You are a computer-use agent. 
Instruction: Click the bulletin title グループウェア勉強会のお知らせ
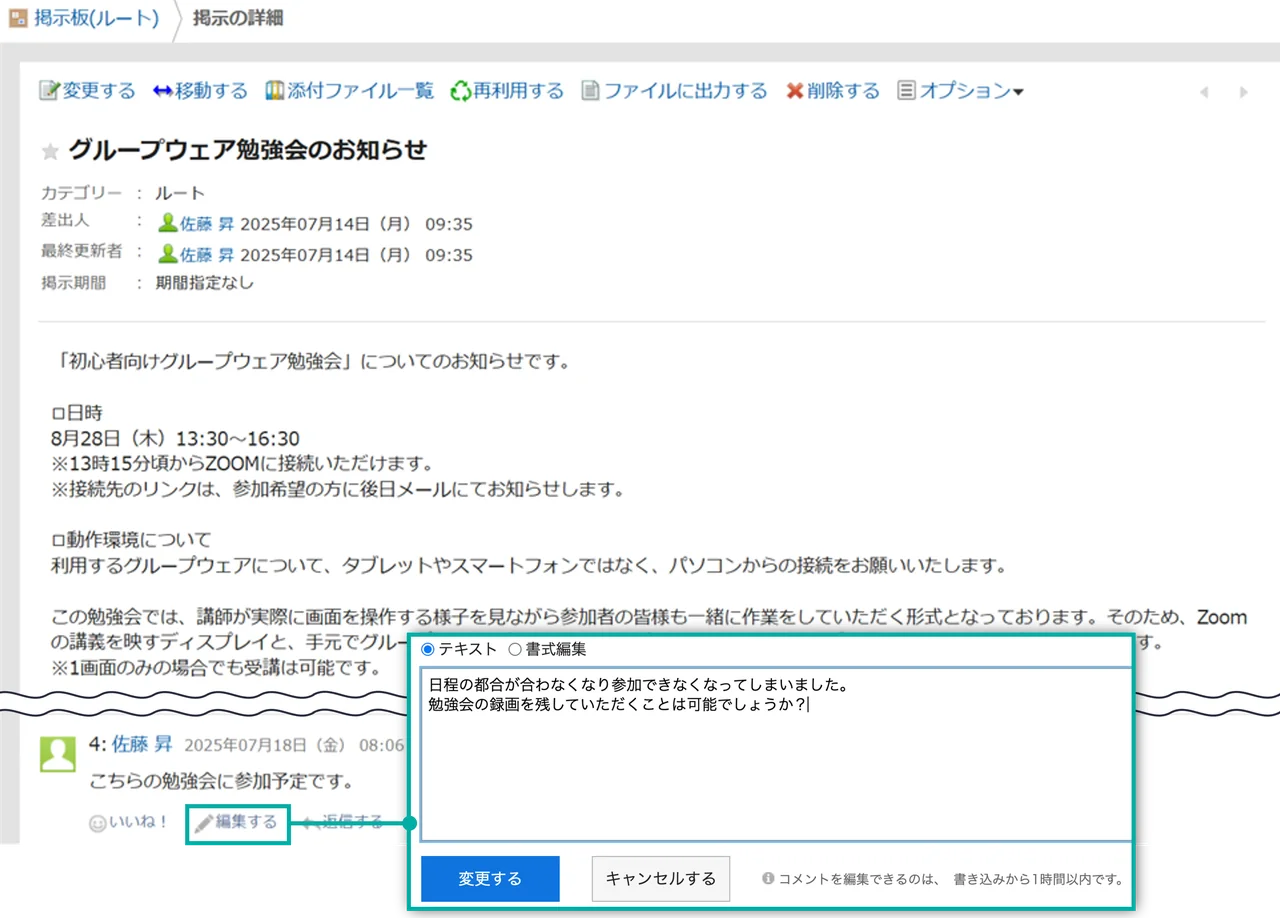coord(248,151)
